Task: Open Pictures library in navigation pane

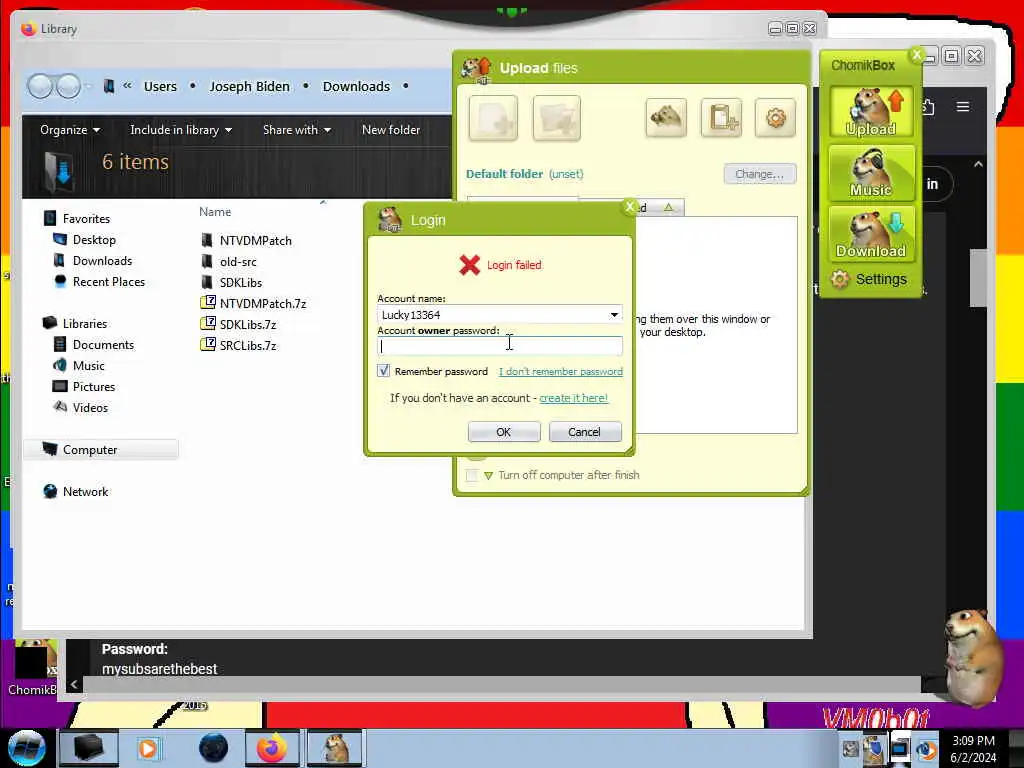Action: tap(84, 386)
